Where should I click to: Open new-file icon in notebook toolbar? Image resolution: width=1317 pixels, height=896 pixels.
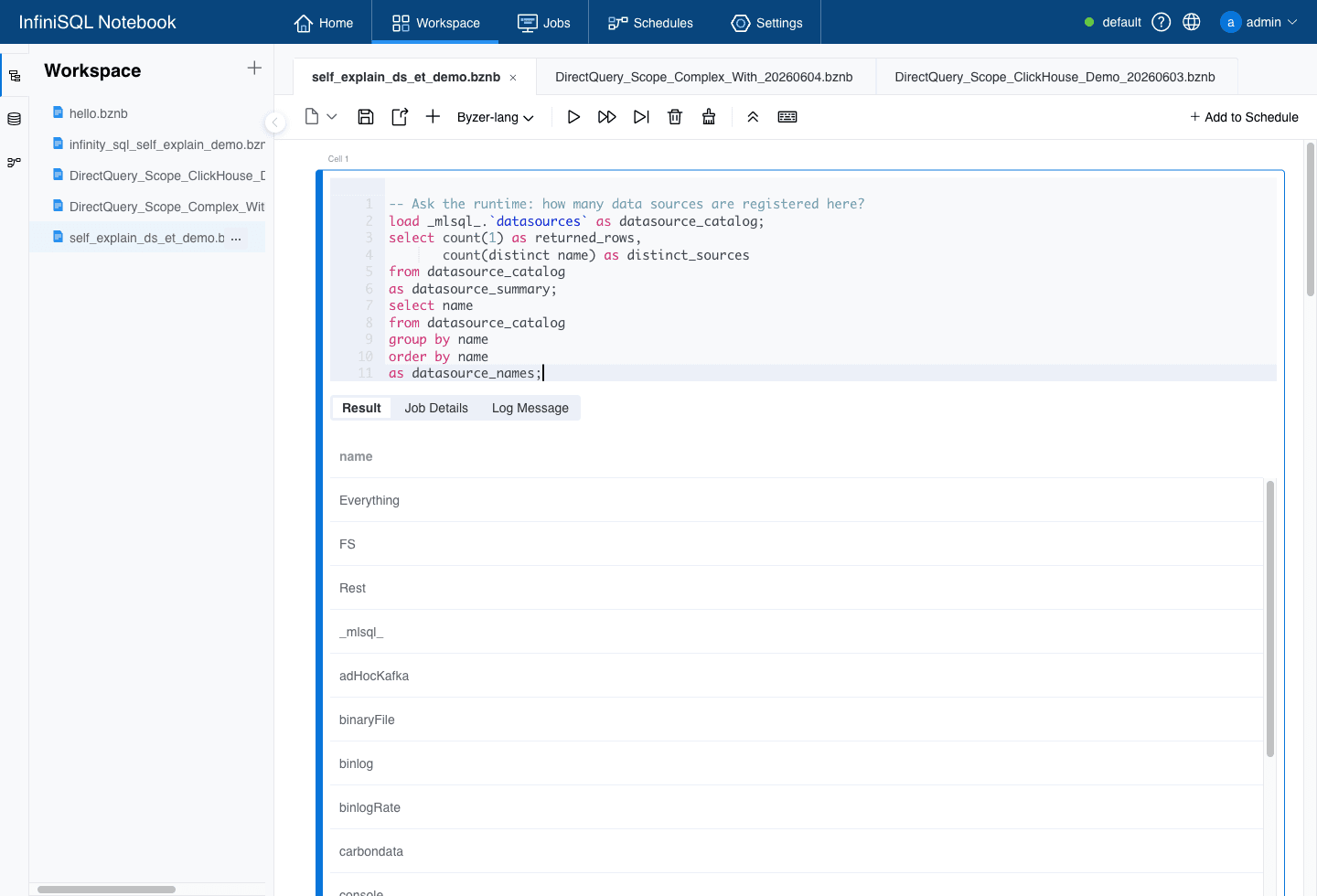pos(312,117)
